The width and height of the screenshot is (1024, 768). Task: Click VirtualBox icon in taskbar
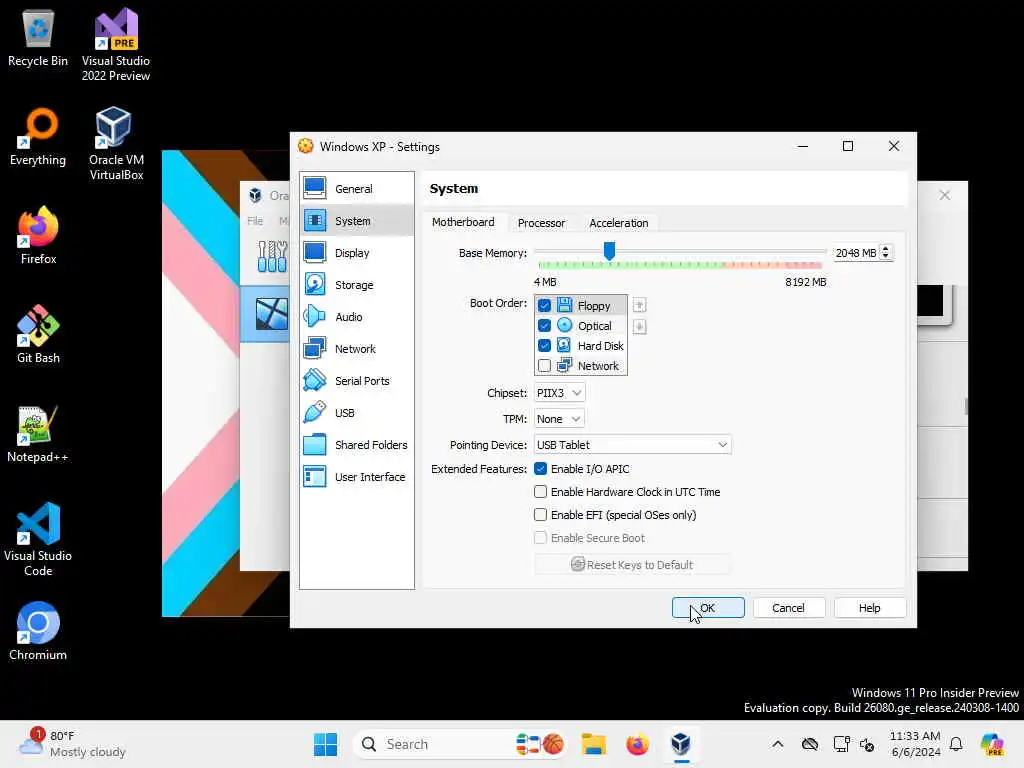pyautogui.click(x=681, y=744)
